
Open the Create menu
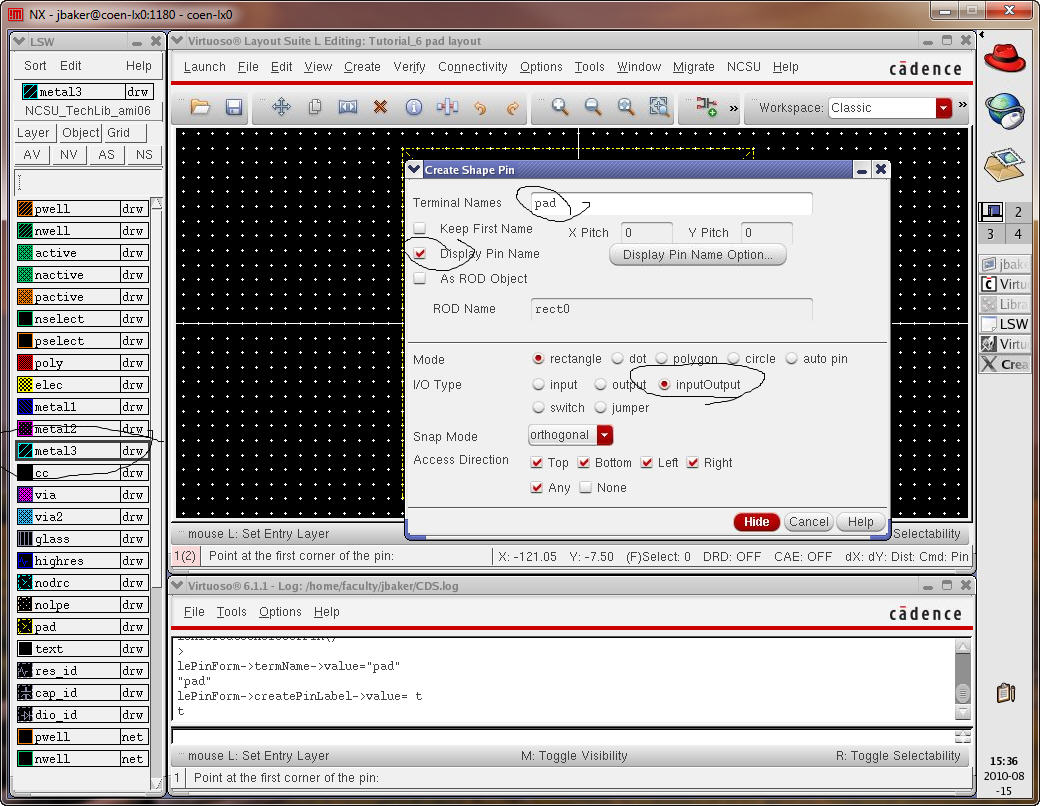coord(362,67)
